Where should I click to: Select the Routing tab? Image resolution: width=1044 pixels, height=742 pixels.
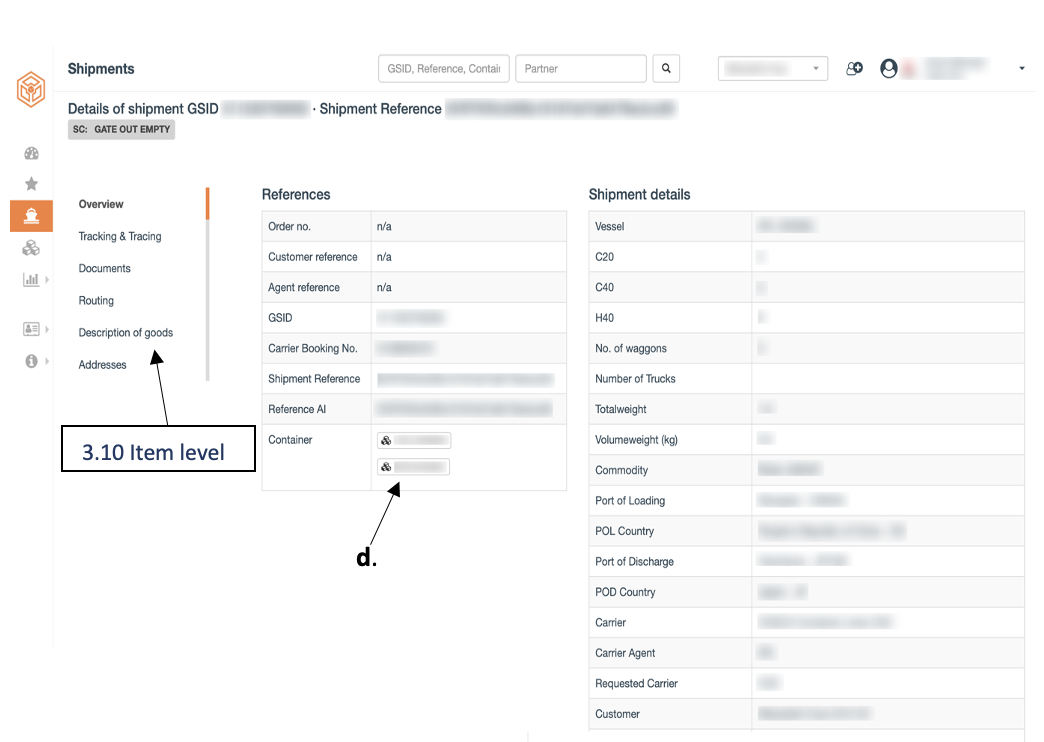click(96, 300)
